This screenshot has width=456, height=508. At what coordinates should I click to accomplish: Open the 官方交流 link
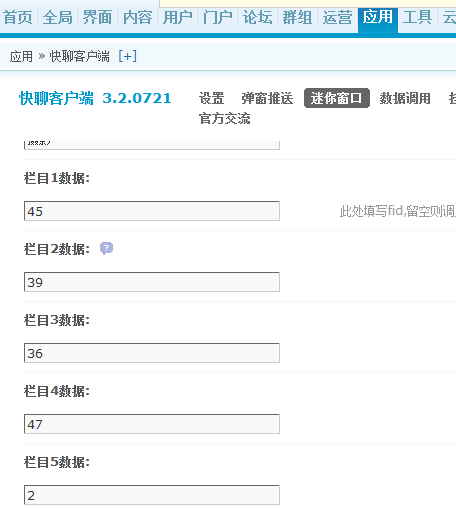point(225,118)
